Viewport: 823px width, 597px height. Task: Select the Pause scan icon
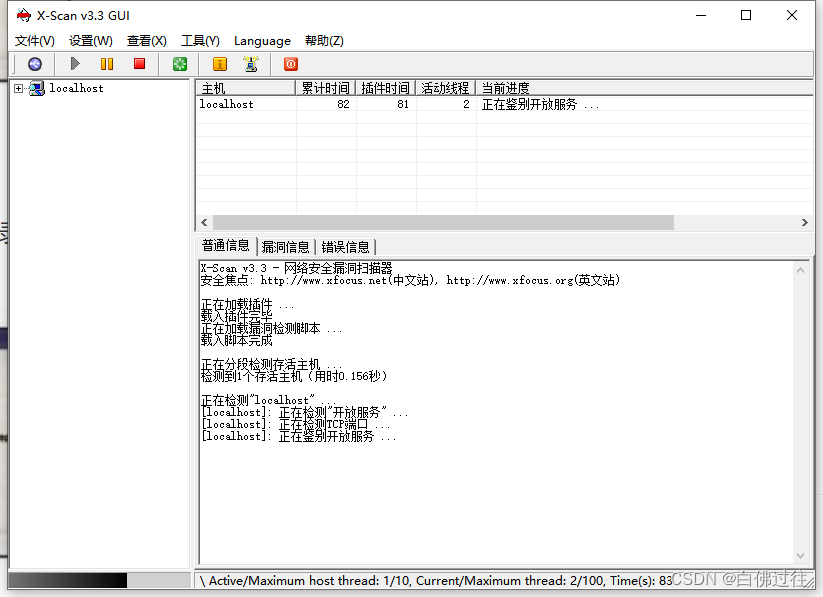coord(107,64)
